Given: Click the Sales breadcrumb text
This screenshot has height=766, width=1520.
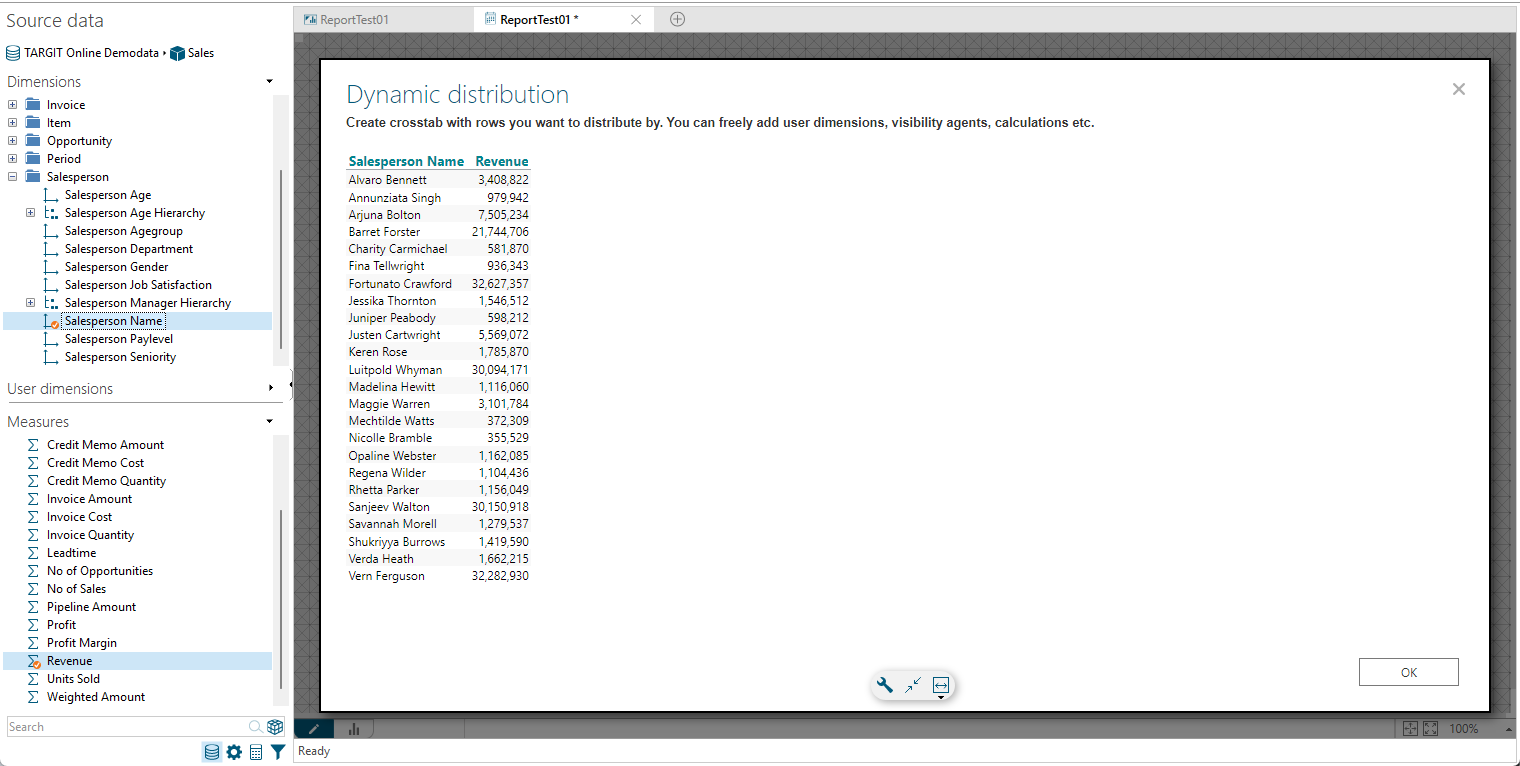Looking at the screenshot, I should [x=201, y=53].
